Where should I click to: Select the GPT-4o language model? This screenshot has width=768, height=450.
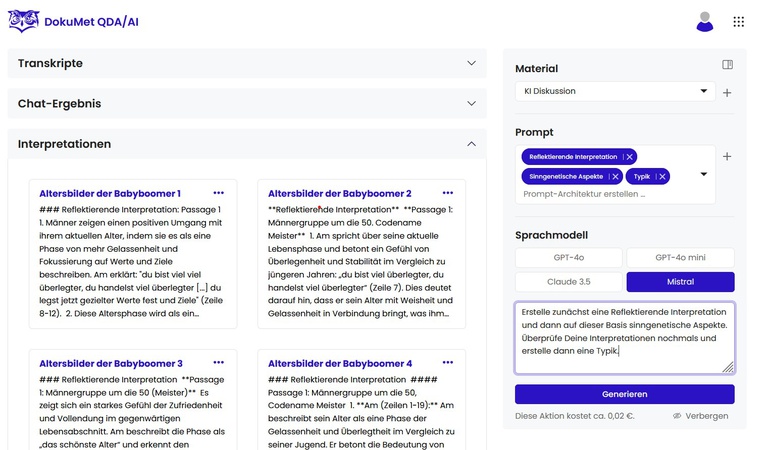pos(569,258)
